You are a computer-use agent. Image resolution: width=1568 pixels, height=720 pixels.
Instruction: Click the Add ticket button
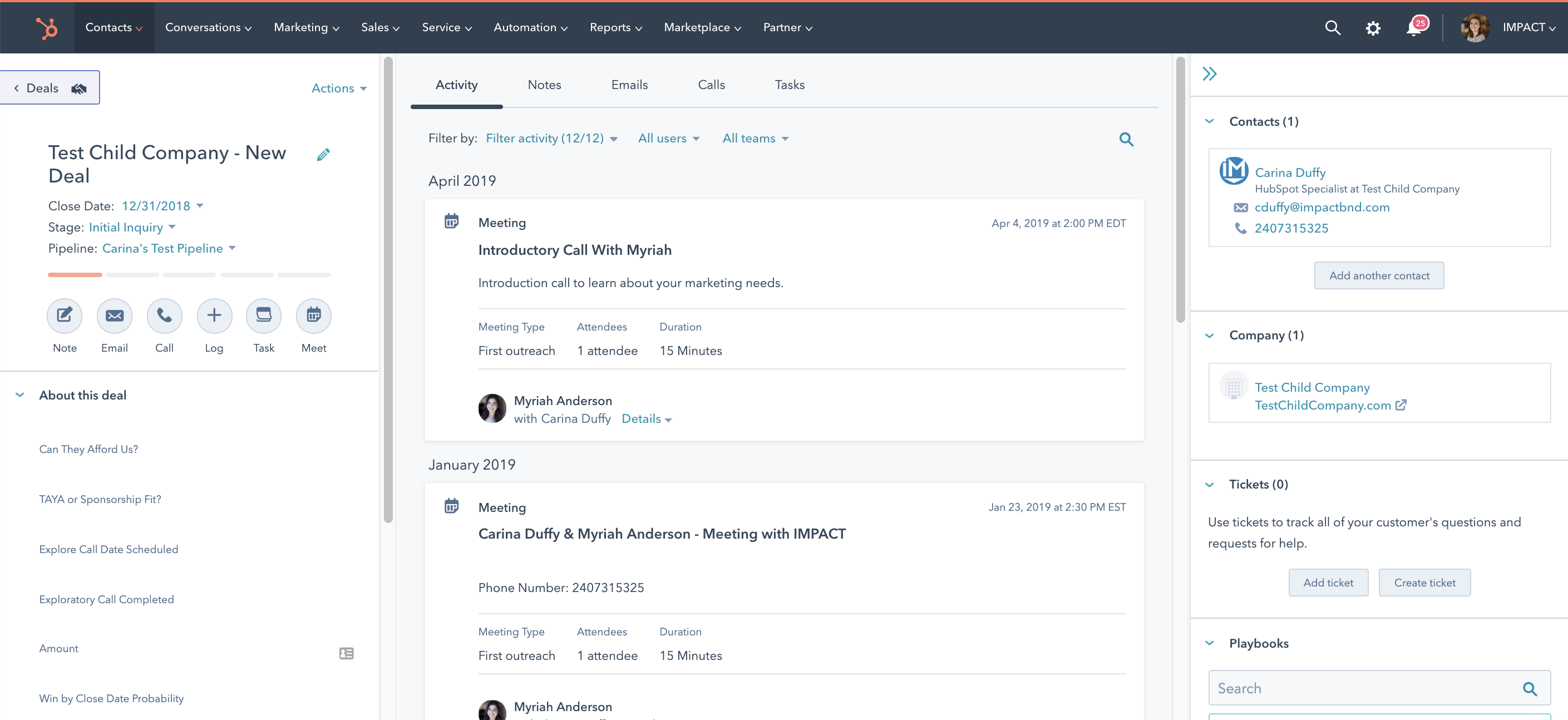(1328, 583)
